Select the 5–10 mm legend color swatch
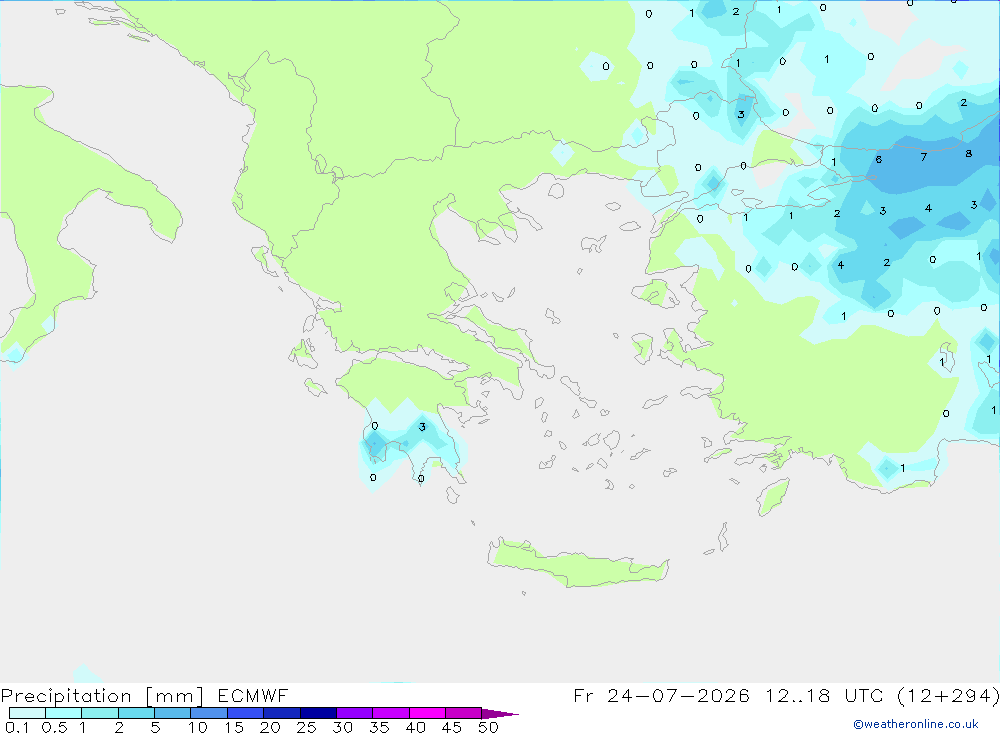 [x=173, y=713]
